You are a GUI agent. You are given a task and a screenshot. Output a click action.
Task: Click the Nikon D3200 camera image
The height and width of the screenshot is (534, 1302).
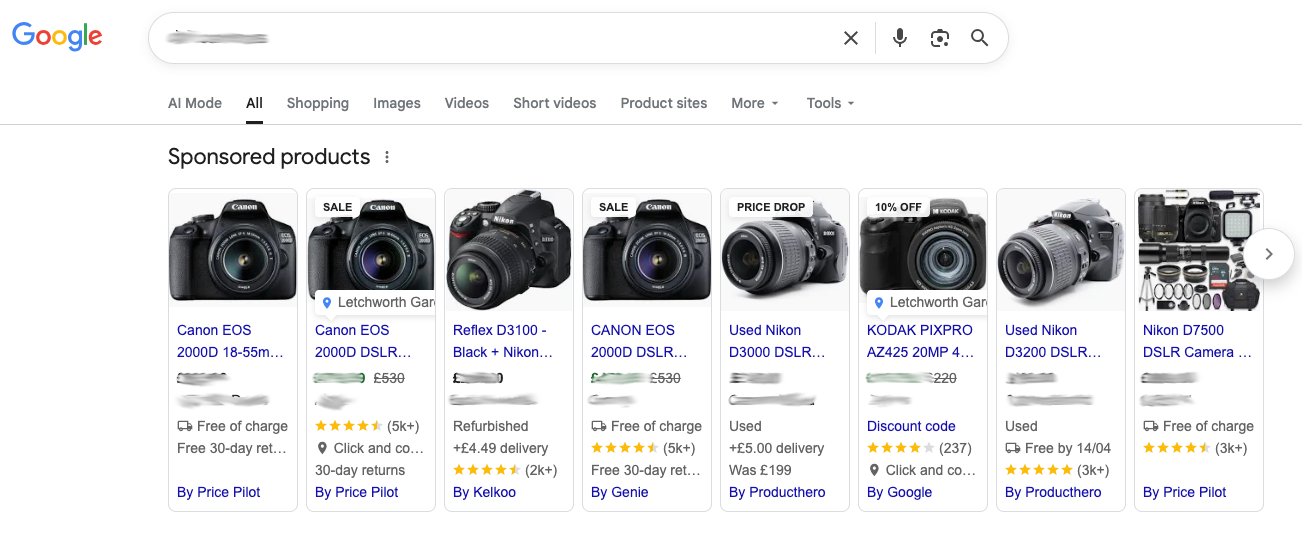pyautogui.click(x=1061, y=250)
